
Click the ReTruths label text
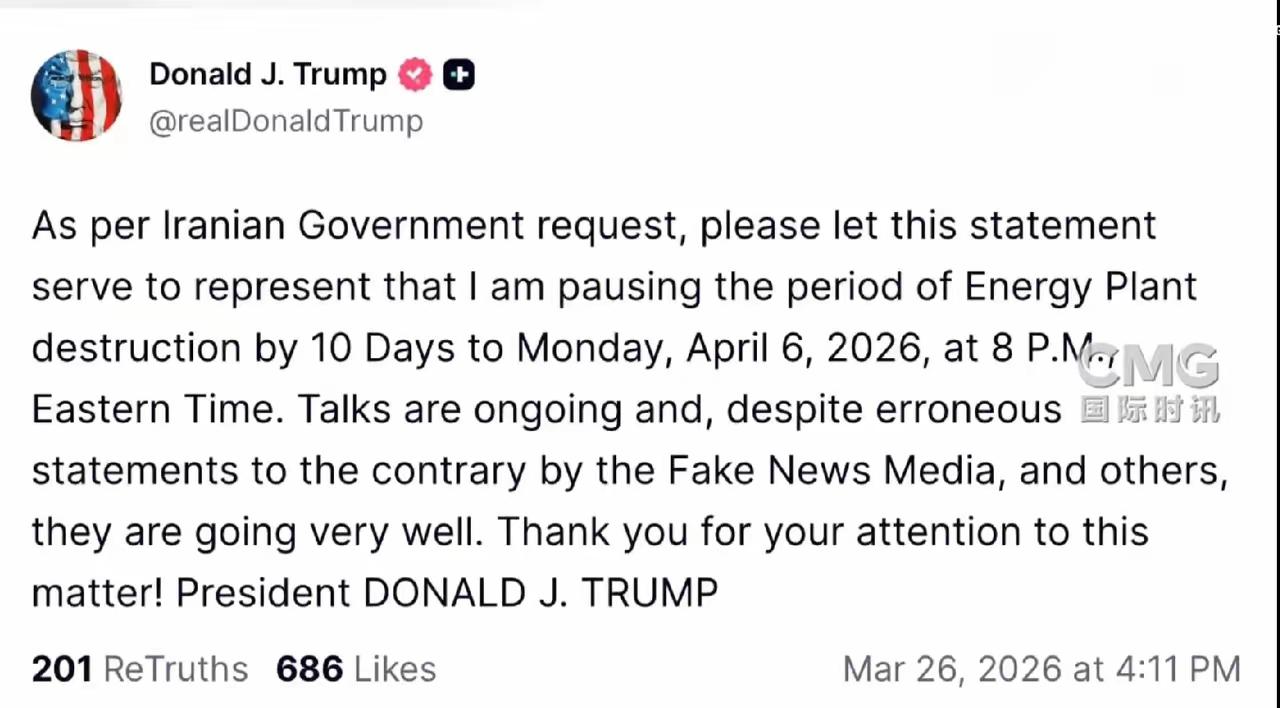click(176, 669)
